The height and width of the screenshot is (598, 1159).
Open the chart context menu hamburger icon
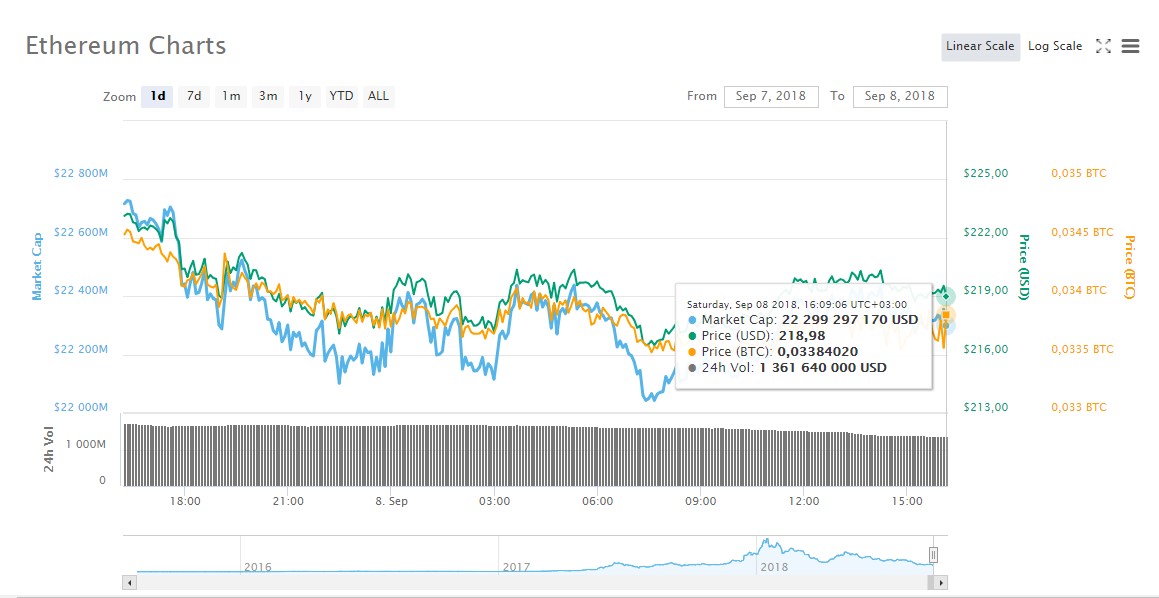coord(1131,46)
